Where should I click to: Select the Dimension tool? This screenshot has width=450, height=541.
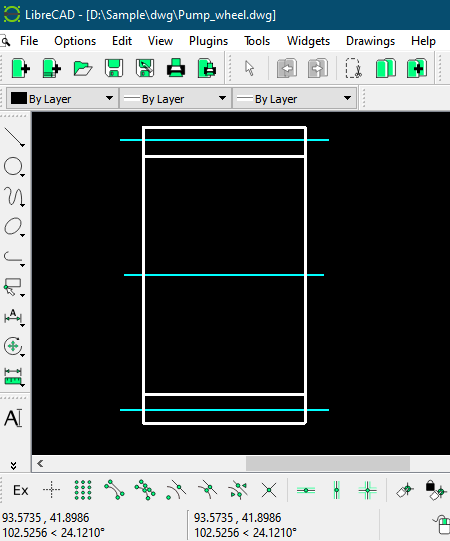point(14,317)
